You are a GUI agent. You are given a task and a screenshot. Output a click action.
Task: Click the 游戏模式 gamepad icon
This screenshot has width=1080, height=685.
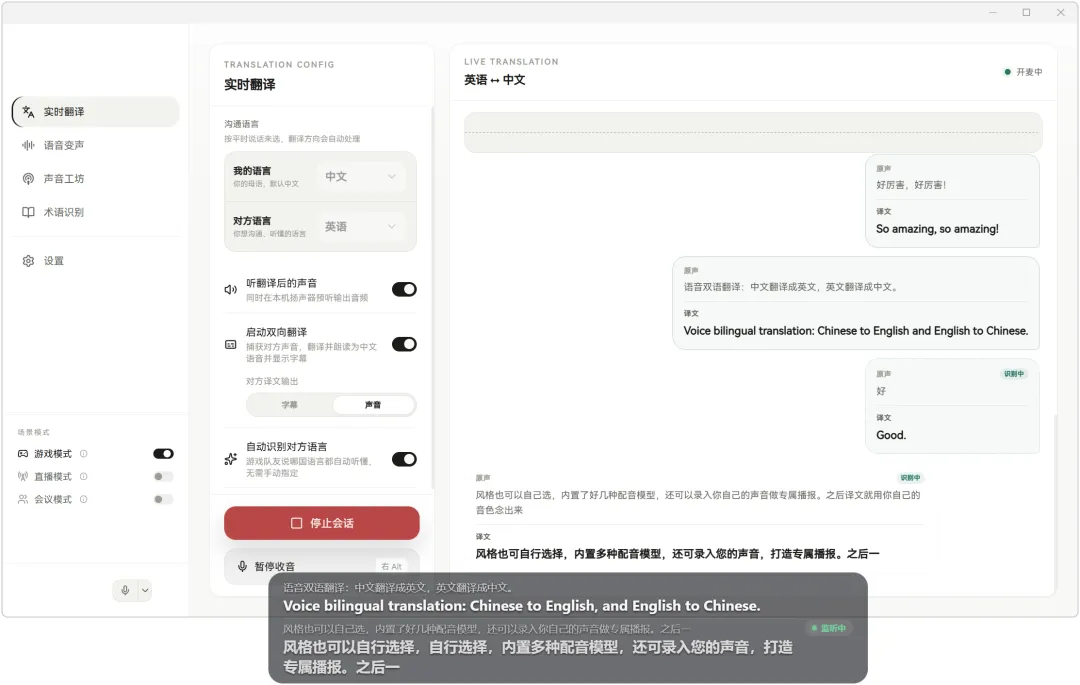click(23, 454)
